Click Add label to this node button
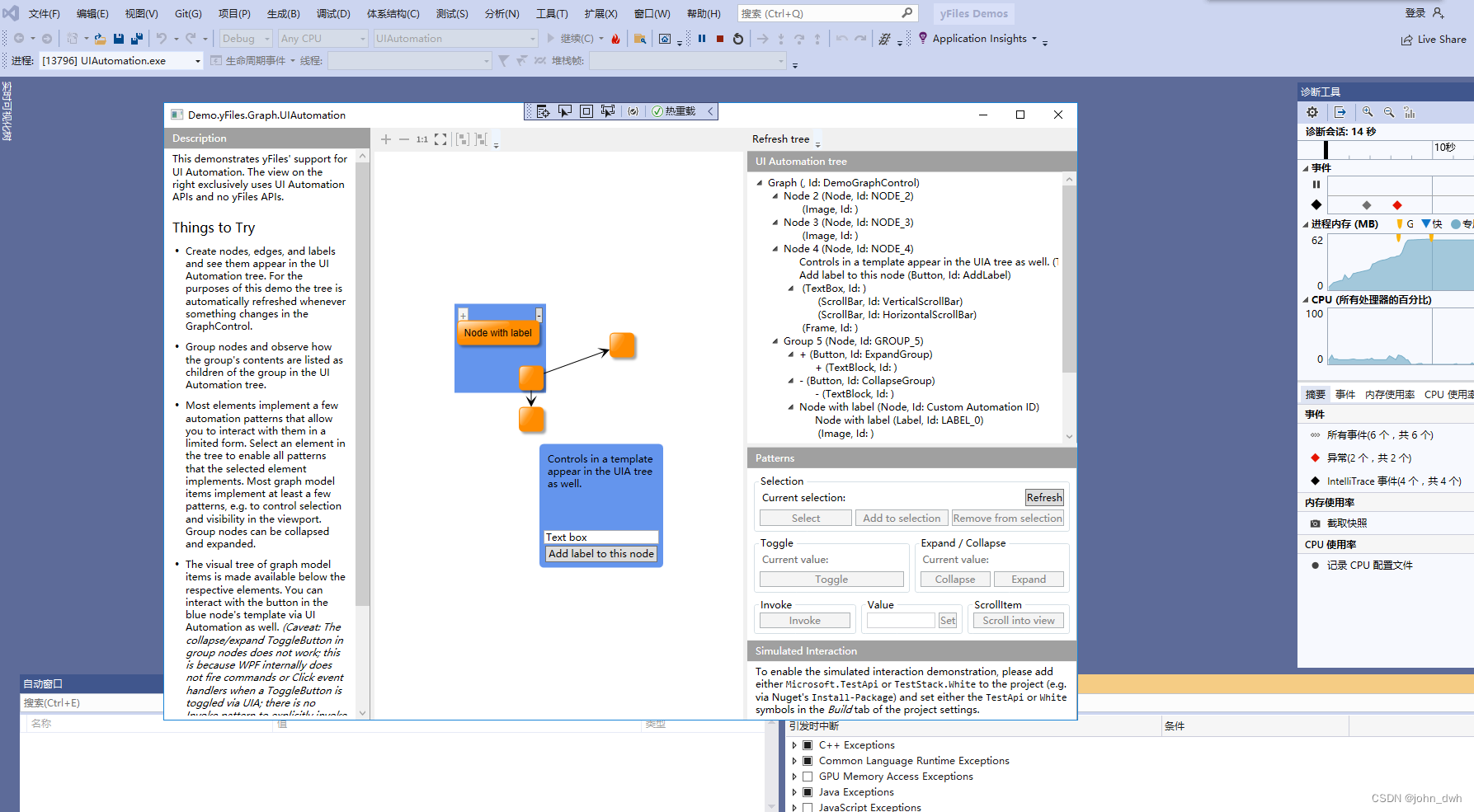 click(x=601, y=554)
